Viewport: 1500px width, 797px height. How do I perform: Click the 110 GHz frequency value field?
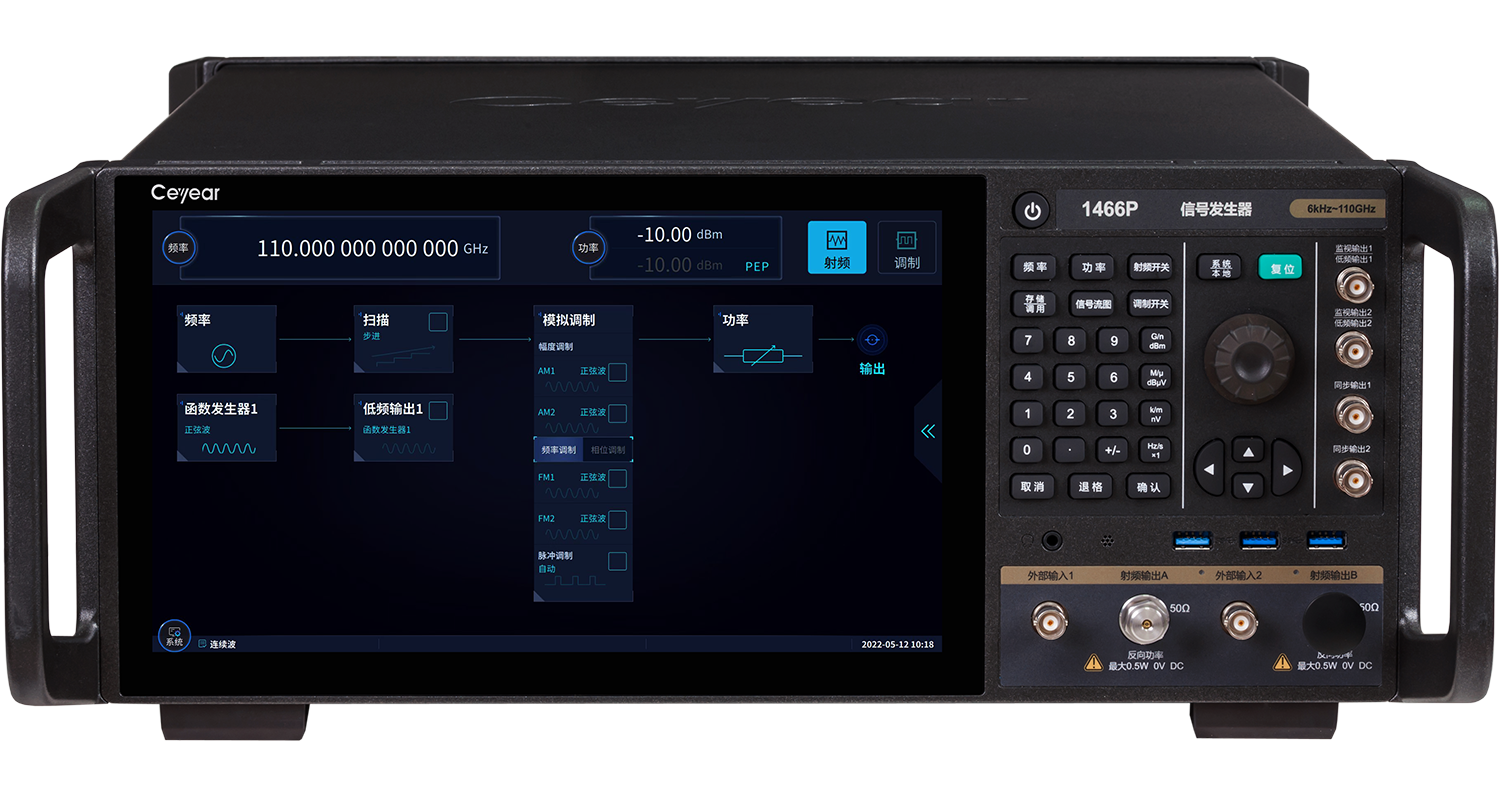pyautogui.click(x=358, y=248)
